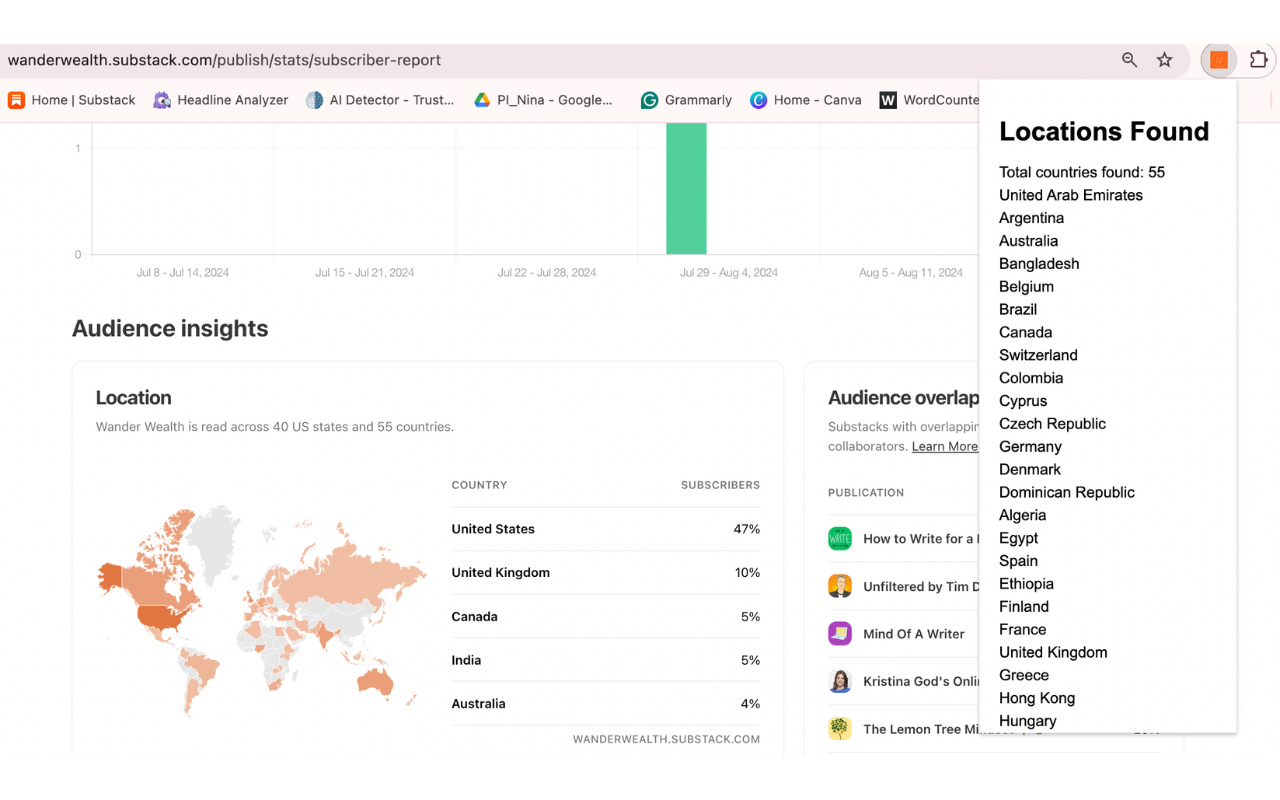Click Bangladesh in the Locations Found list
Viewport: 1280px width, 800px height.
click(x=1039, y=264)
